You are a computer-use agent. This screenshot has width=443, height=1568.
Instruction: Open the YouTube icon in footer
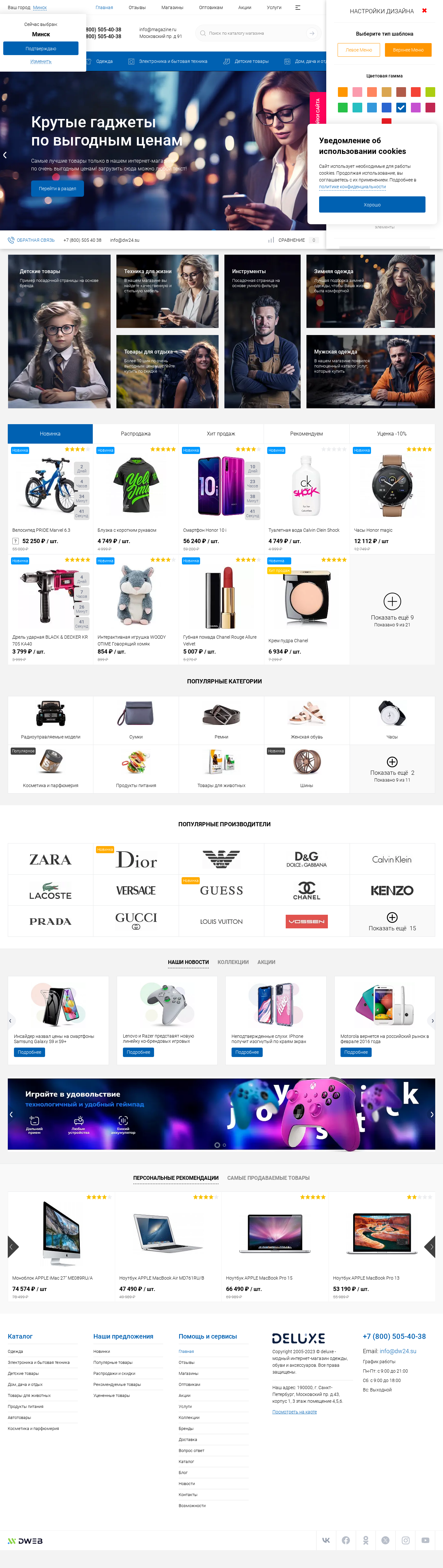[x=425, y=1540]
